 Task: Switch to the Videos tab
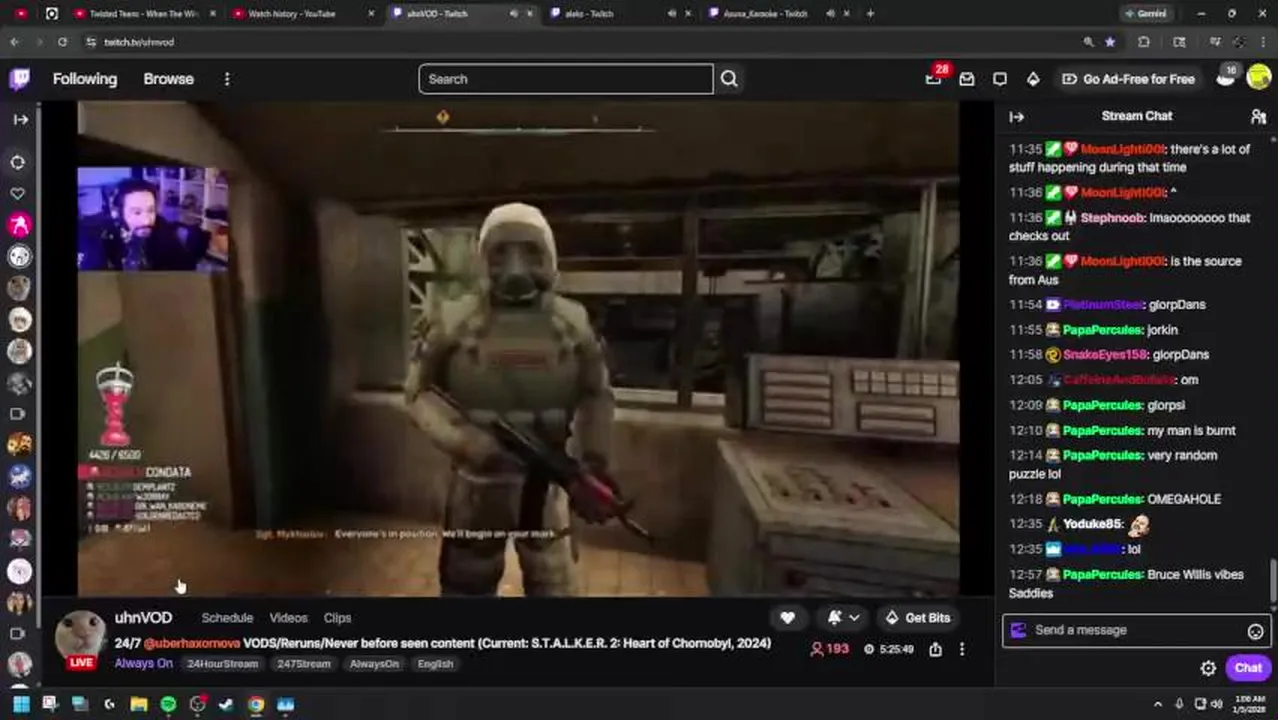coord(288,618)
